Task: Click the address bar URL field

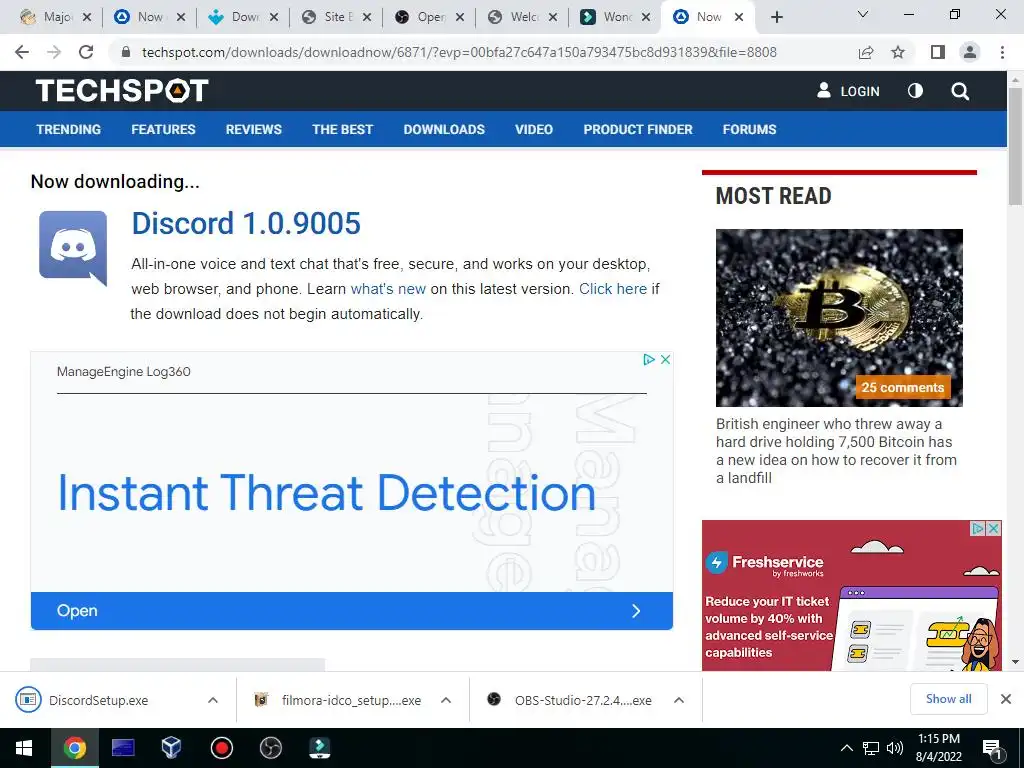Action: tap(459, 52)
